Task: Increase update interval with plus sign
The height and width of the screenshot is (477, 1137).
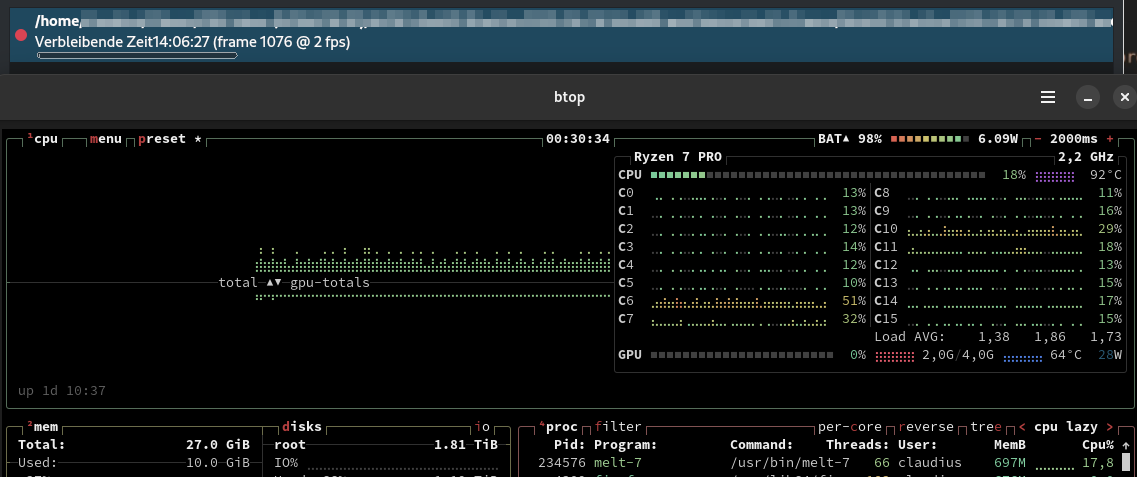Action: pyautogui.click(x=1109, y=139)
